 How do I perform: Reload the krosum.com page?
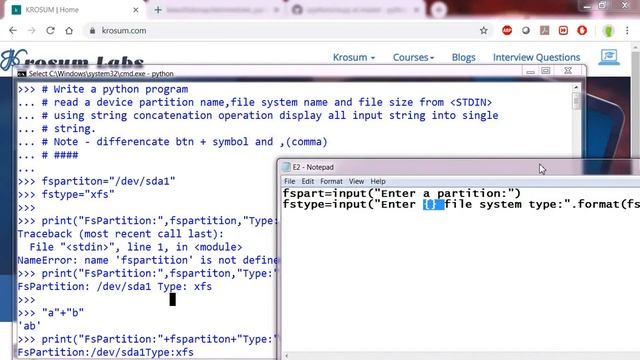50,31
